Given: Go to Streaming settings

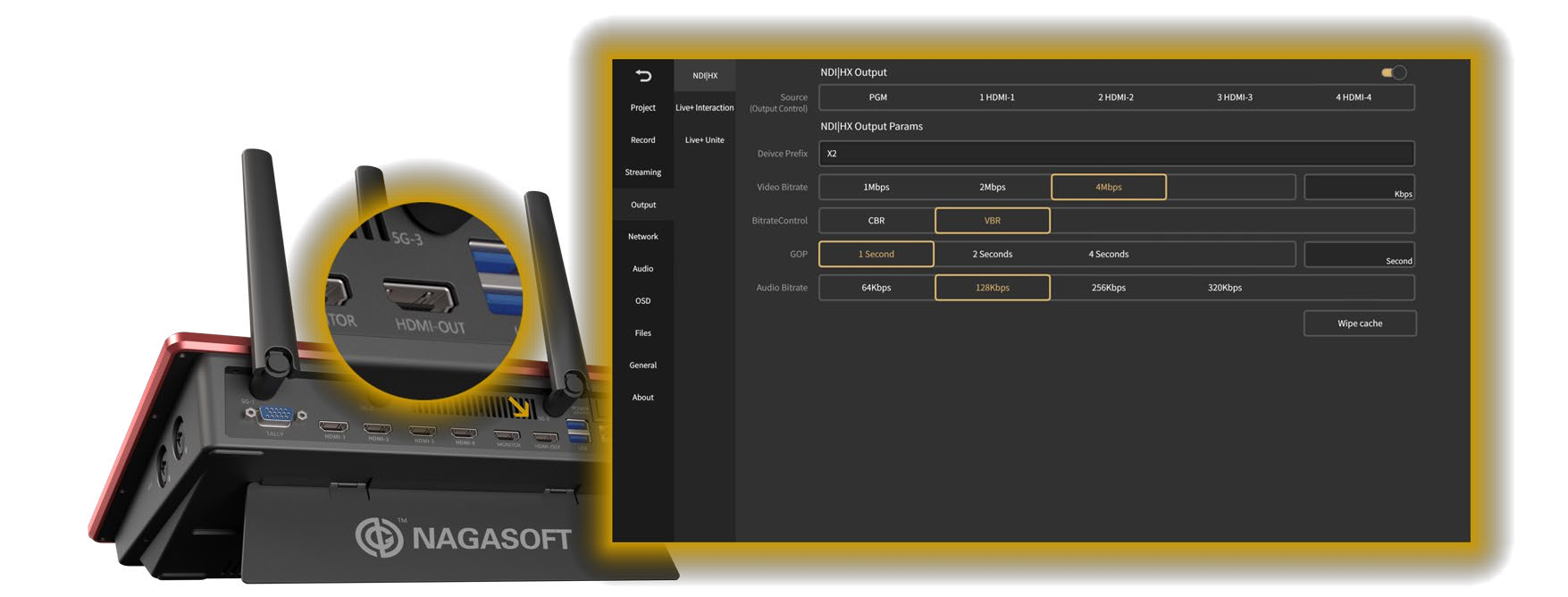Looking at the screenshot, I should [x=643, y=172].
